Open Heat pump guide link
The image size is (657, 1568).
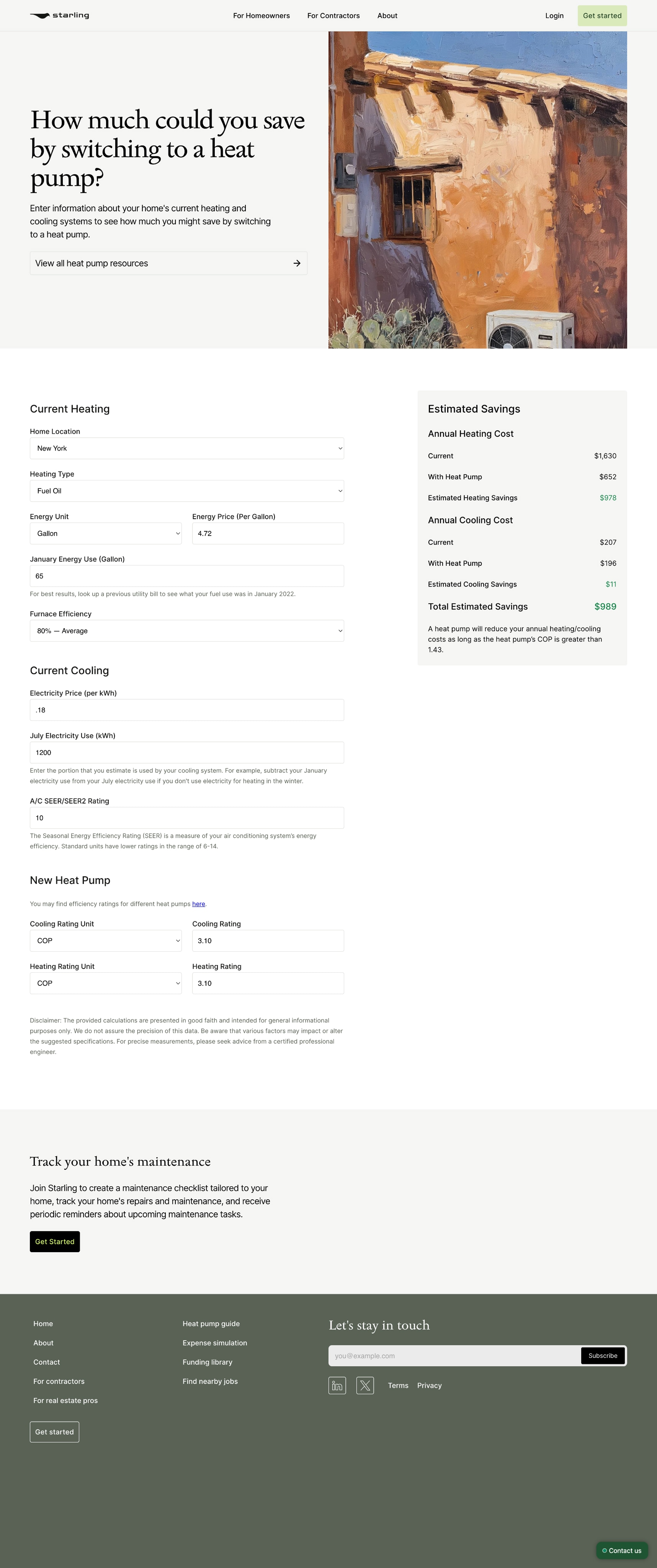pyautogui.click(x=211, y=1323)
